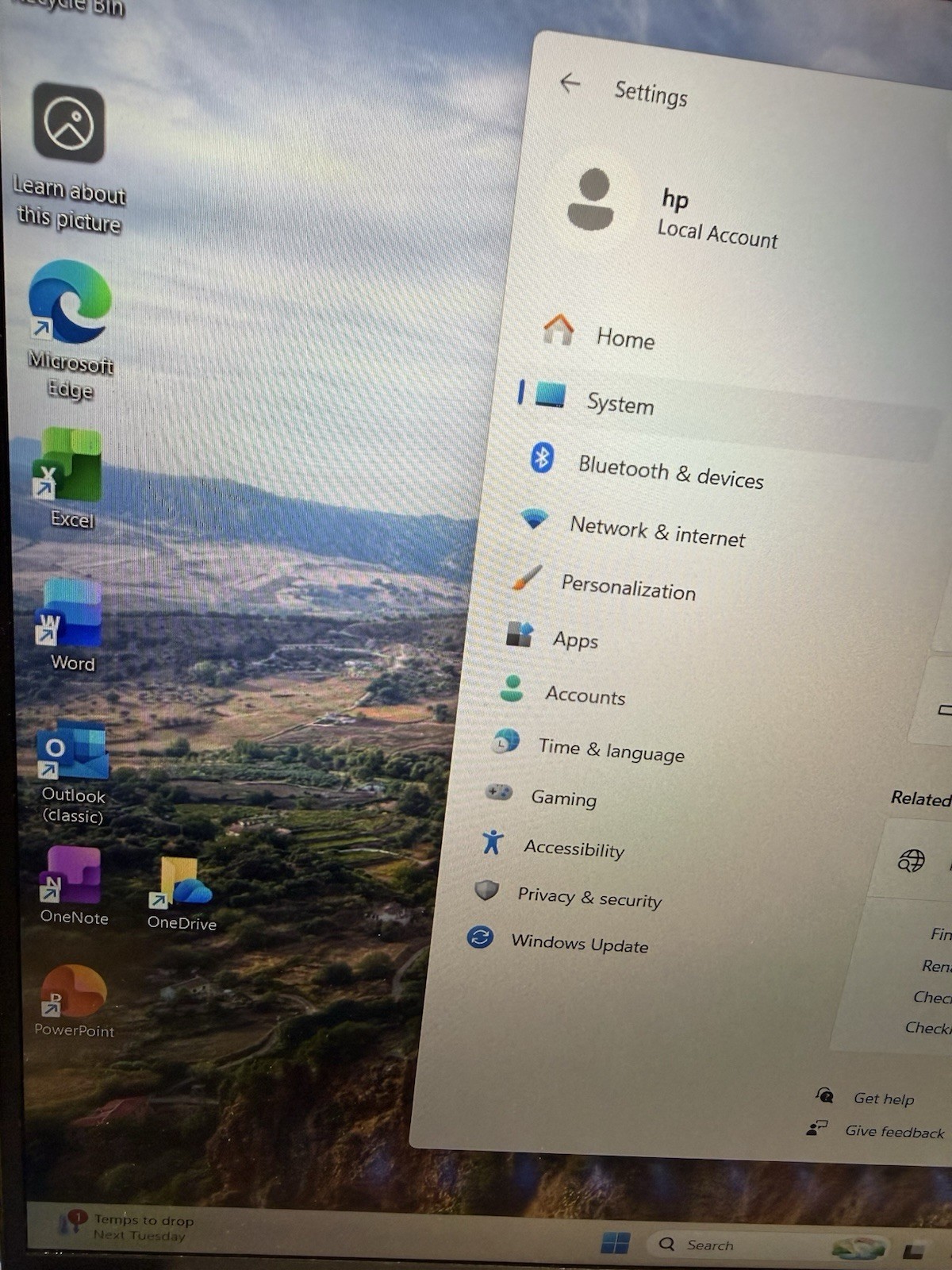
Task: Click the Time & language clock icon
Action: coord(505,741)
